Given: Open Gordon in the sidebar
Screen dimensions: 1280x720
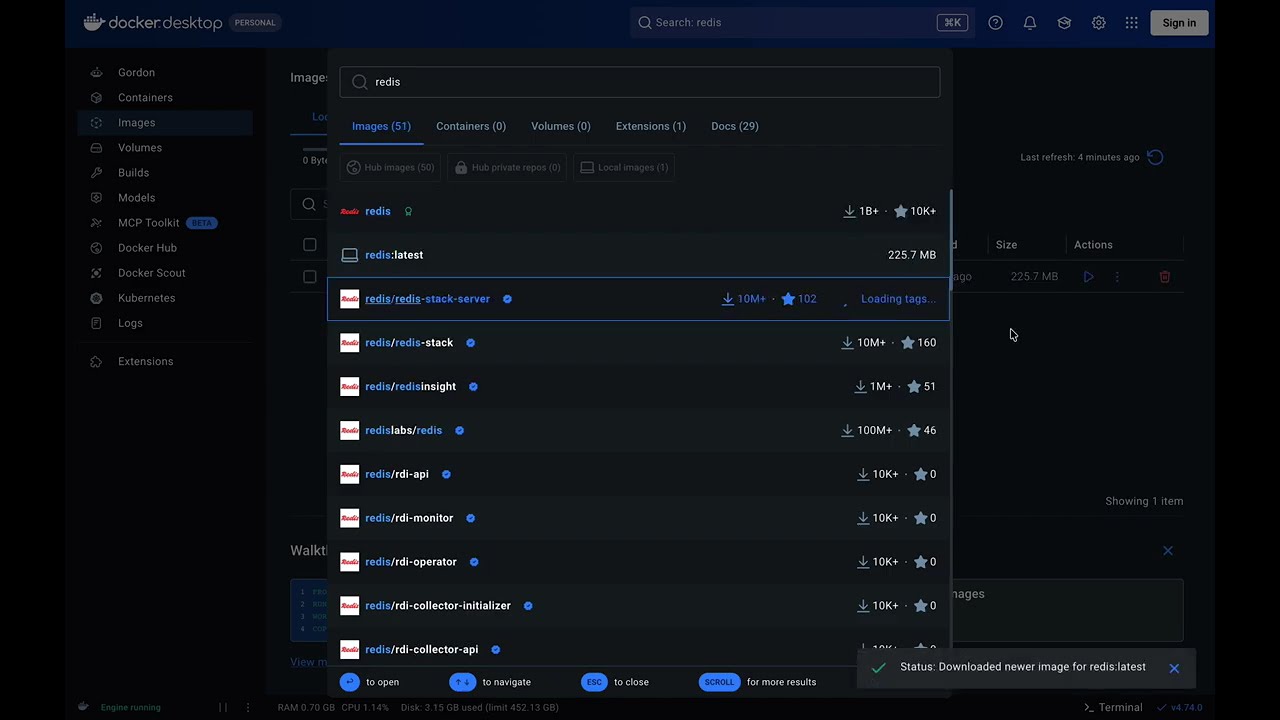Looking at the screenshot, I should click(136, 73).
